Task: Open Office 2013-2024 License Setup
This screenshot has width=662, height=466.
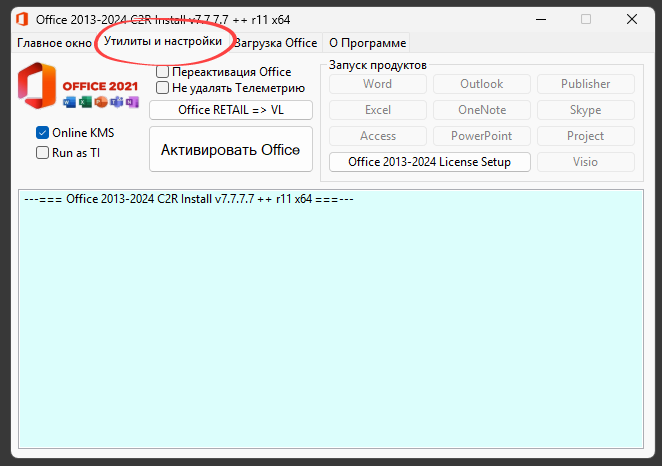Action: click(430, 162)
